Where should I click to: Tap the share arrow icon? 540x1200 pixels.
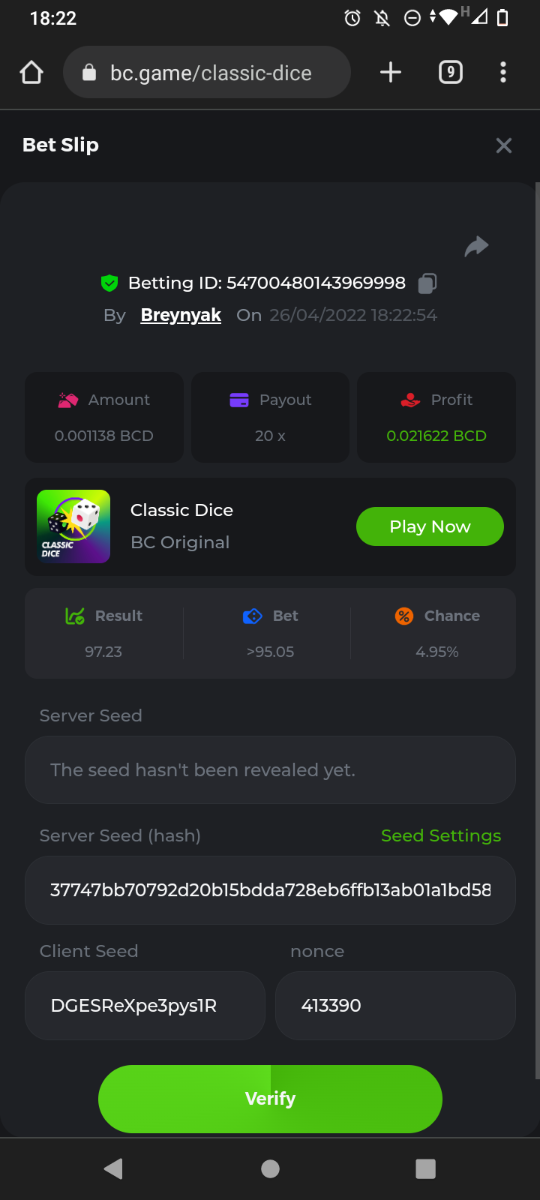click(x=476, y=246)
